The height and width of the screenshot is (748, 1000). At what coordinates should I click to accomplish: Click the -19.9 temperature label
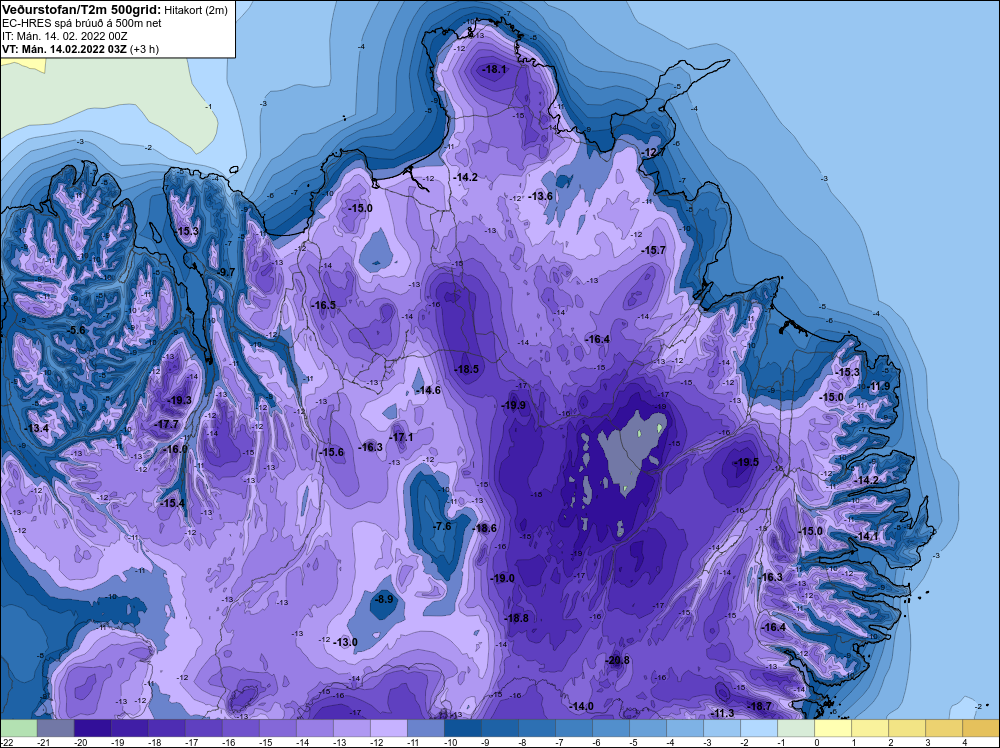pos(513,405)
